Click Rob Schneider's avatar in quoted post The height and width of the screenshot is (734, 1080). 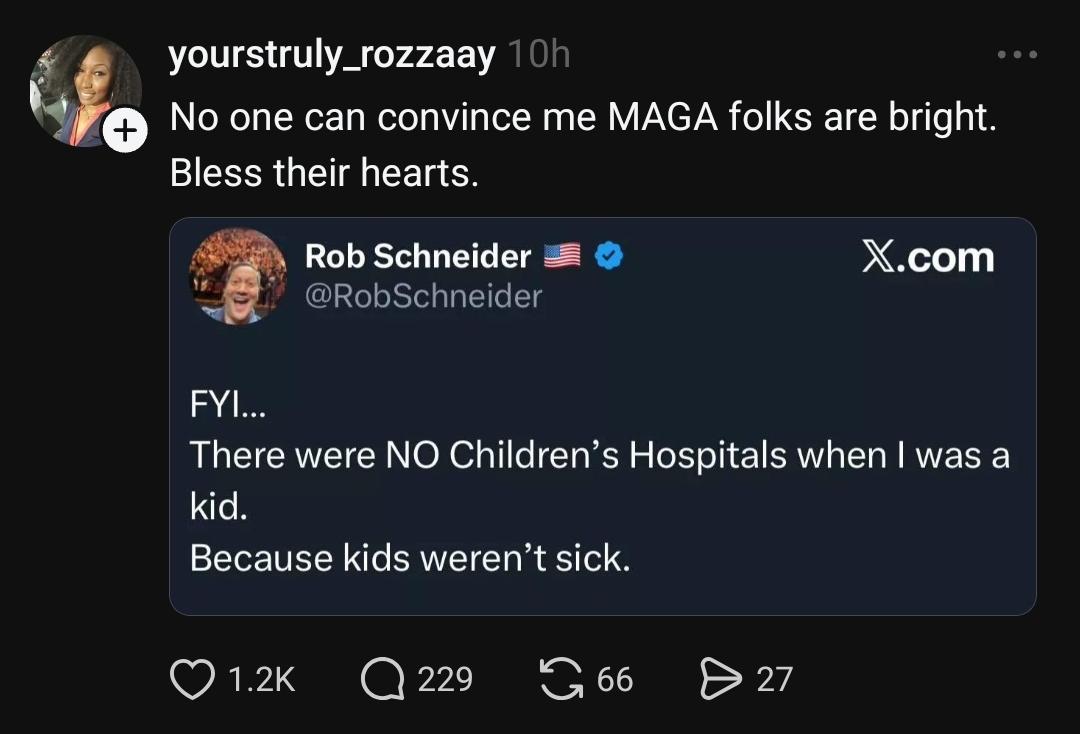[x=238, y=275]
